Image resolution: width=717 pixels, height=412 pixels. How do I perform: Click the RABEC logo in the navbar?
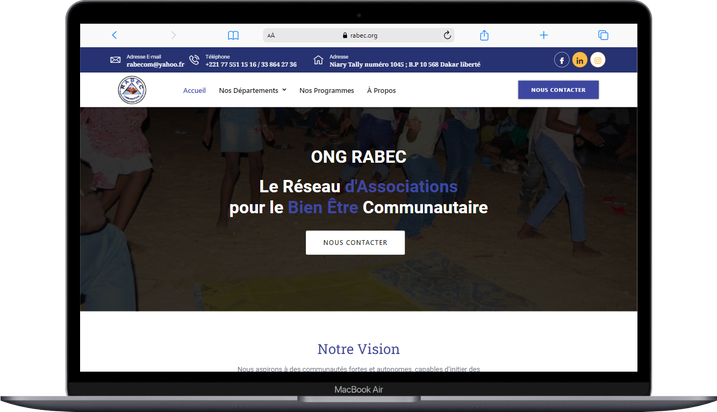(131, 90)
